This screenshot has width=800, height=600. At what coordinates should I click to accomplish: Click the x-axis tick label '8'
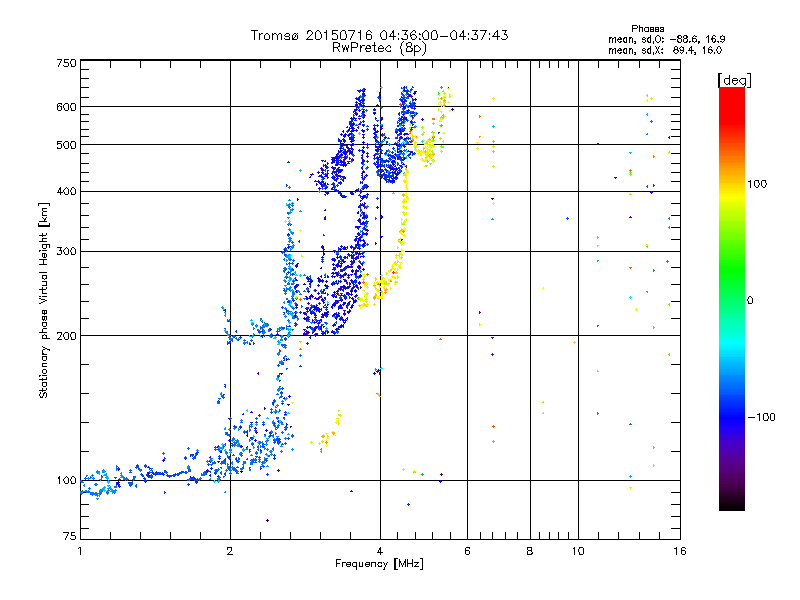[x=530, y=551]
